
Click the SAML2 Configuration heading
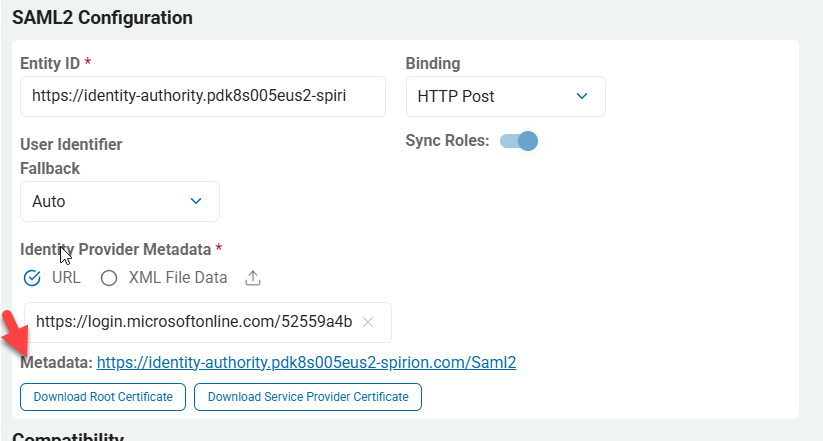click(102, 17)
